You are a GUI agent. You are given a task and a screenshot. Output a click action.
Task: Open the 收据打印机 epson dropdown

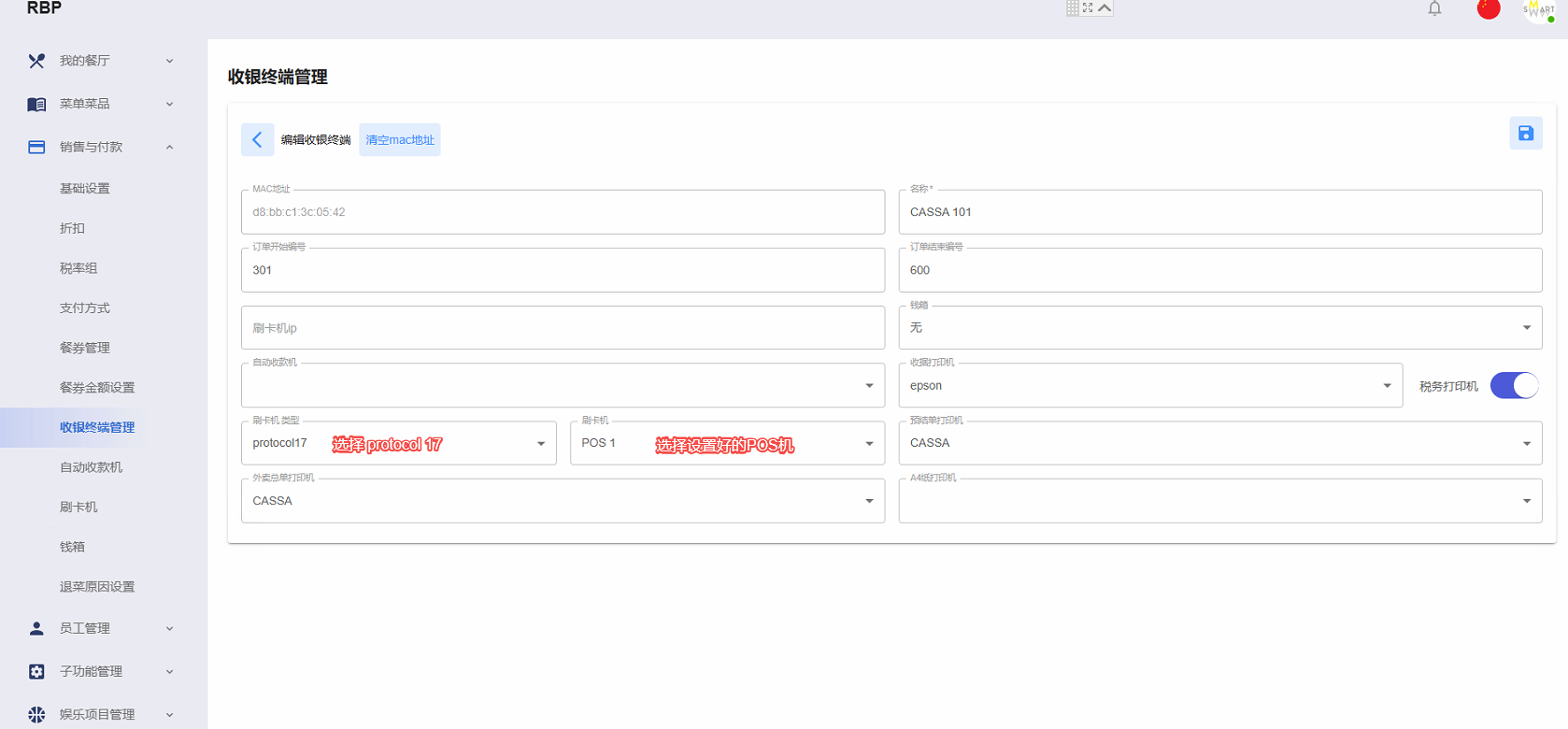1150,385
